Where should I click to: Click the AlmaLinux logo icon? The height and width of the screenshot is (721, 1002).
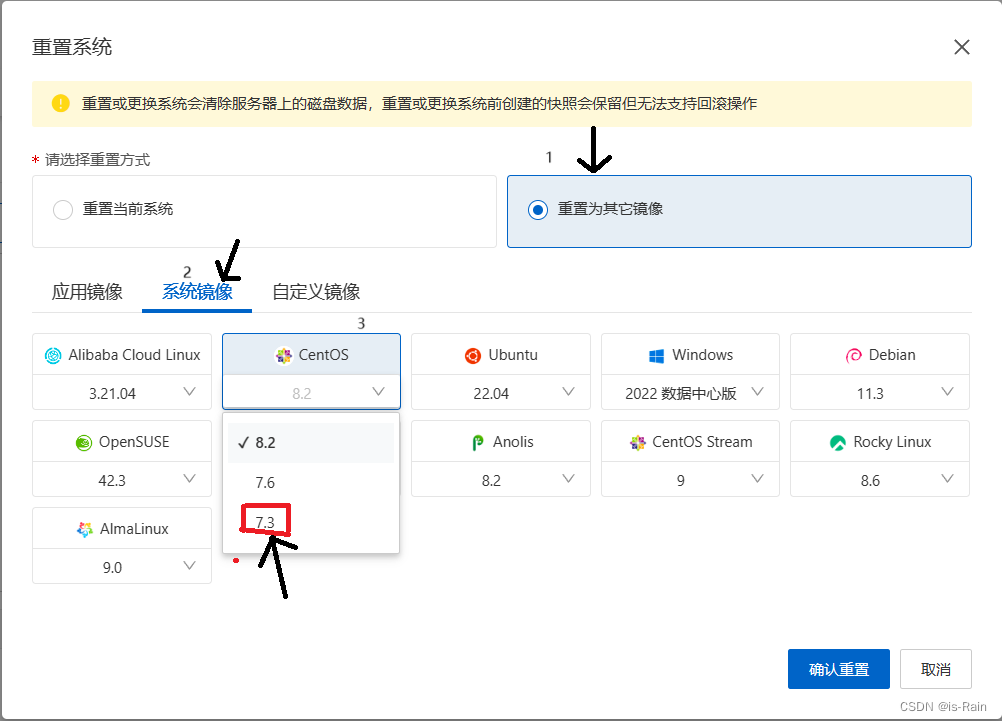84,529
